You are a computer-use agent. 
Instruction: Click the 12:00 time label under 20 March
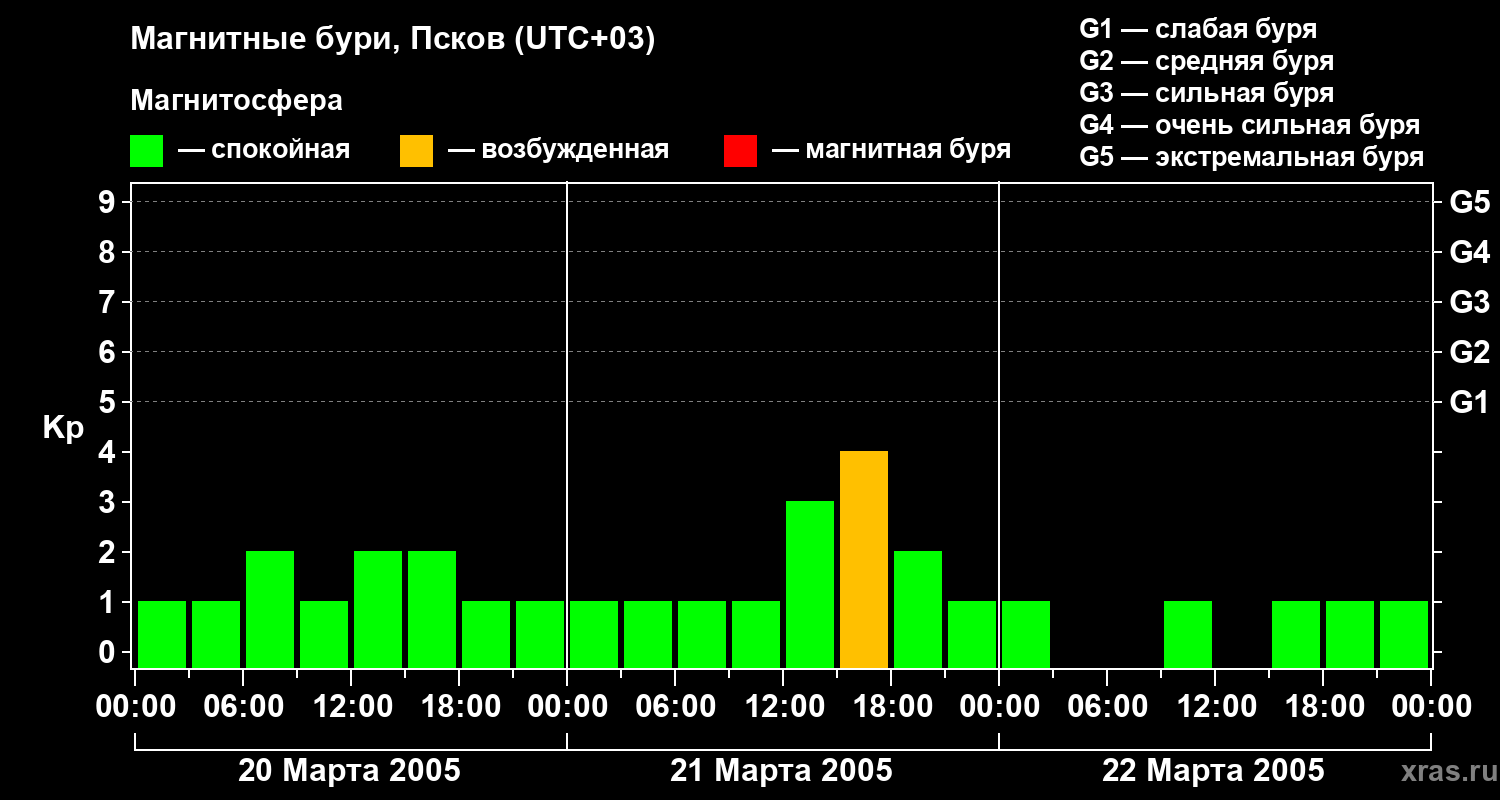point(351,707)
